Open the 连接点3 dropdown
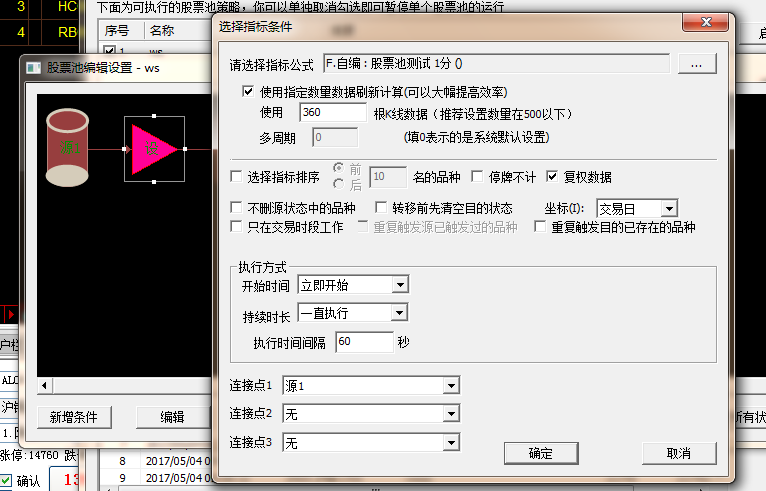 point(451,443)
